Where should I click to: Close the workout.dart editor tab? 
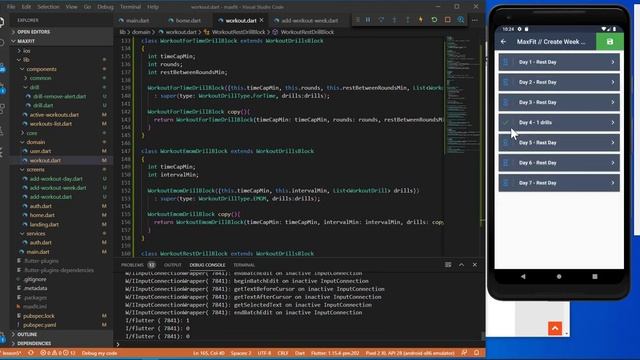[262, 20]
